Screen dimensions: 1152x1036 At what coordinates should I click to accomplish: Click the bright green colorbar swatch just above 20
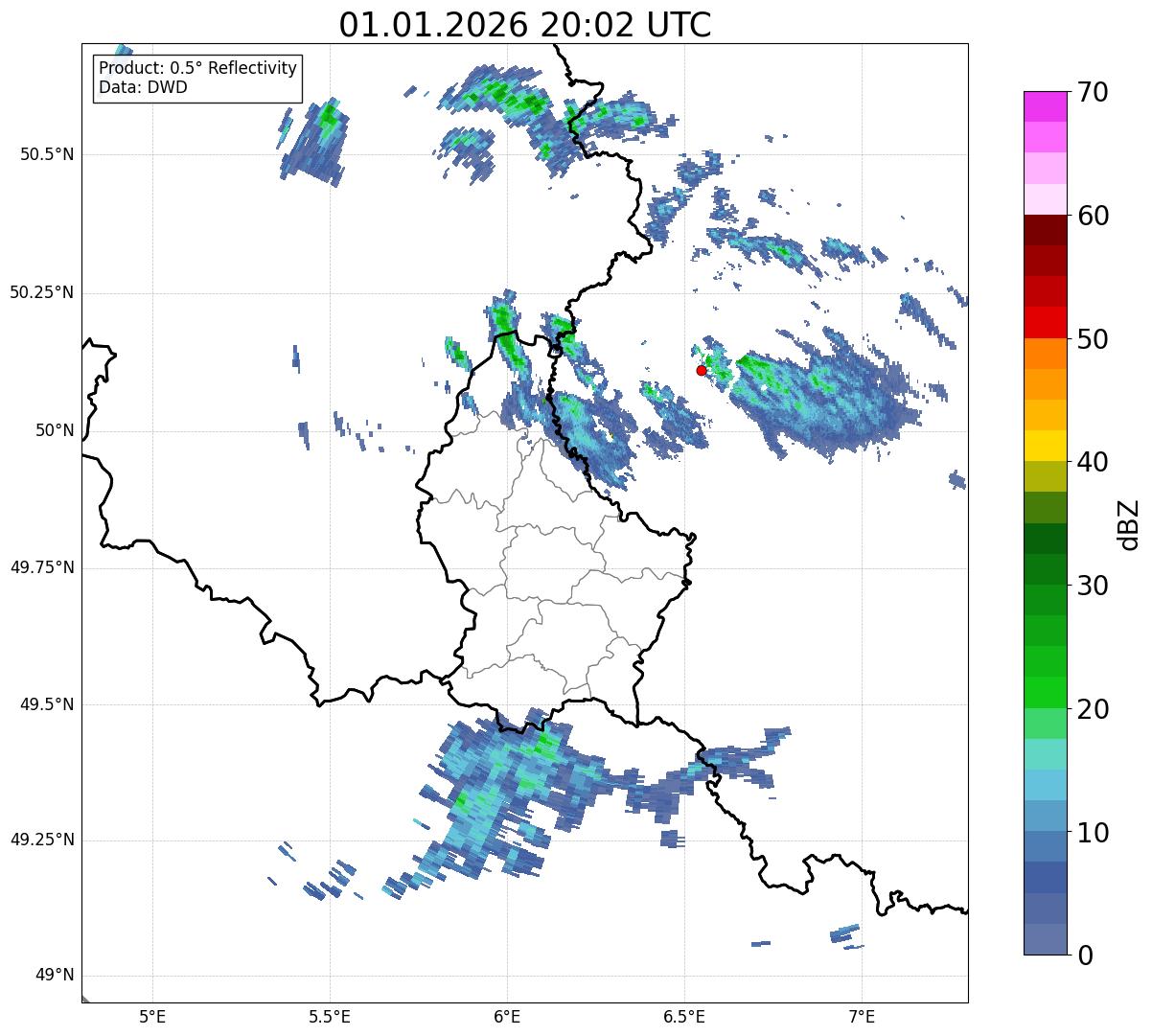(x=1046, y=693)
